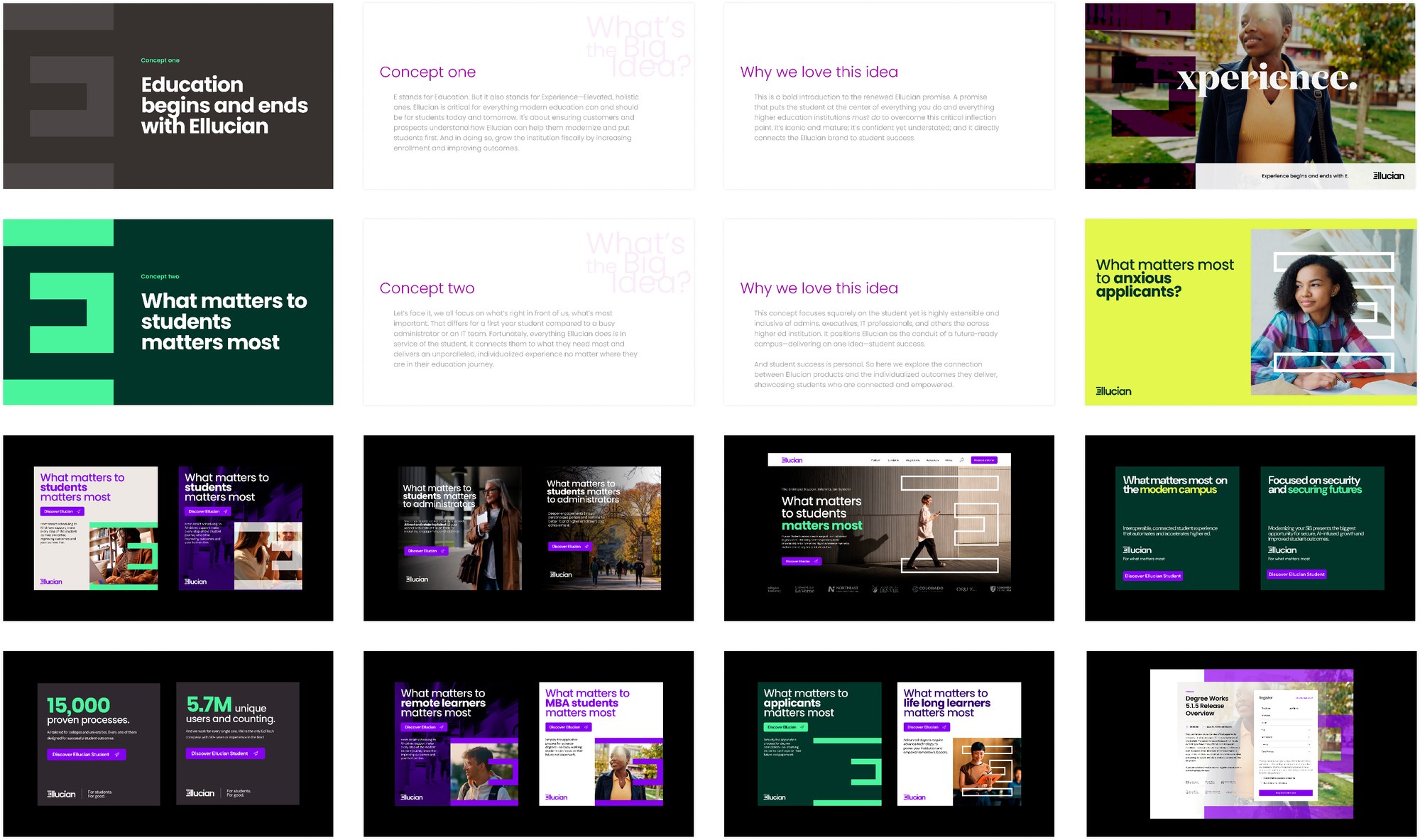The width and height of the screenshot is (1420, 840).
Task: Click the La Verne university logo in the website mockup
Action: coord(804,589)
